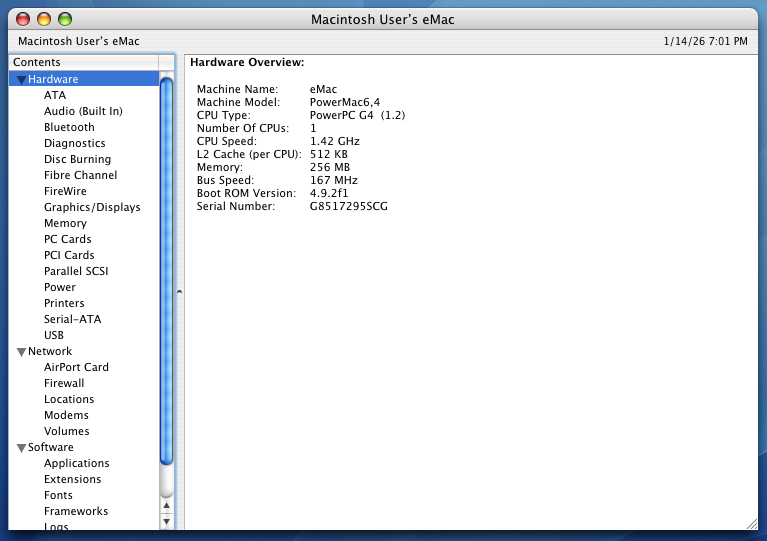Click the date and time 1/14/26 7:01 PM
Screen dimensions: 767x541
tap(705, 41)
